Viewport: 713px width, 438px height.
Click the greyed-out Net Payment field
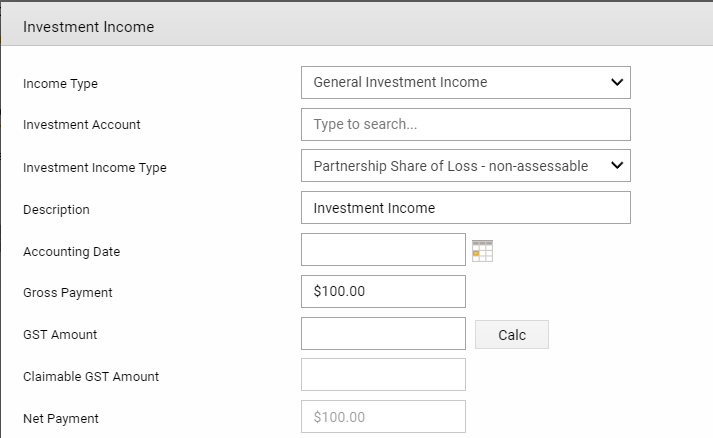383,417
